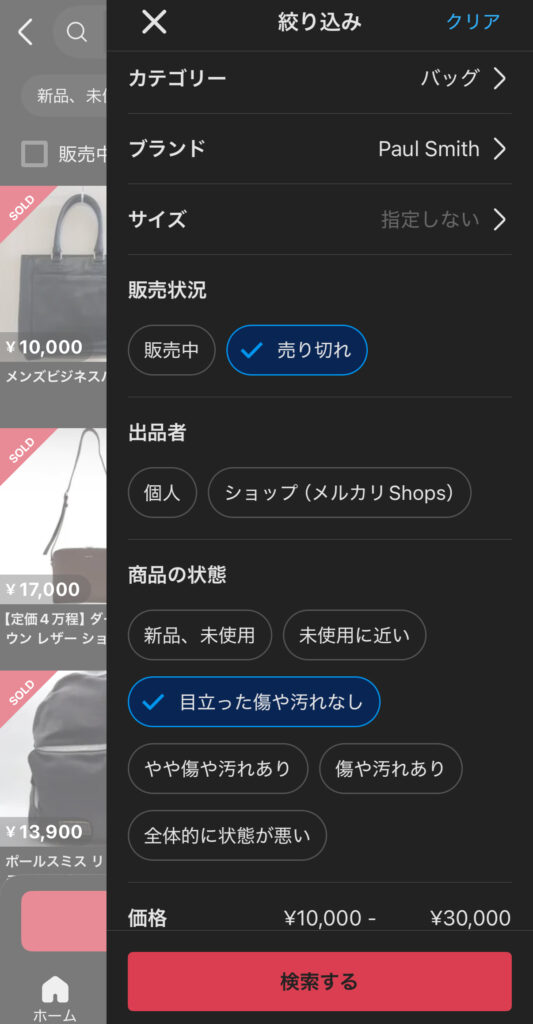
Task: Enable 新品、未使用 condition chip
Action: point(200,635)
